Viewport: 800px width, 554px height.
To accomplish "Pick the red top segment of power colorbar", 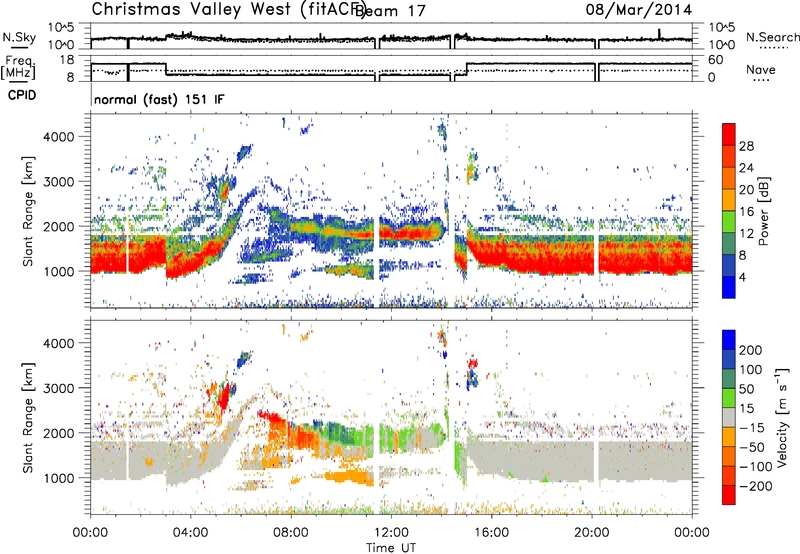I will tap(729, 135).
